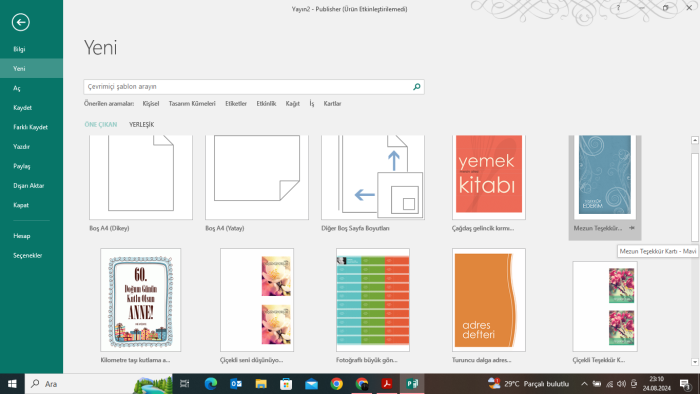The width and height of the screenshot is (700, 394).
Task: Select the Fotoğraflı büyük gön... template
Action: (373, 300)
